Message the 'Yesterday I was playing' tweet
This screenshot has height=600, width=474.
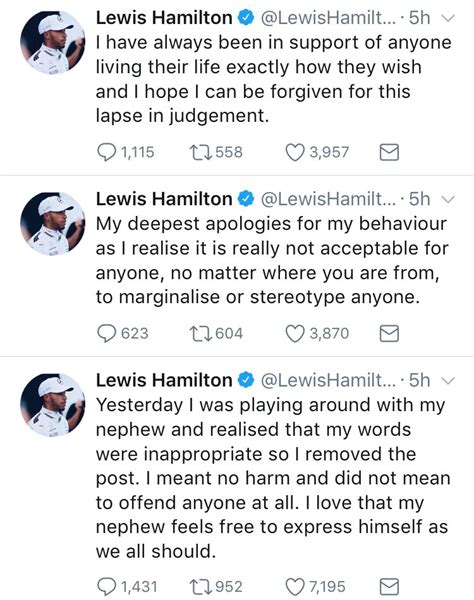[x=389, y=587]
